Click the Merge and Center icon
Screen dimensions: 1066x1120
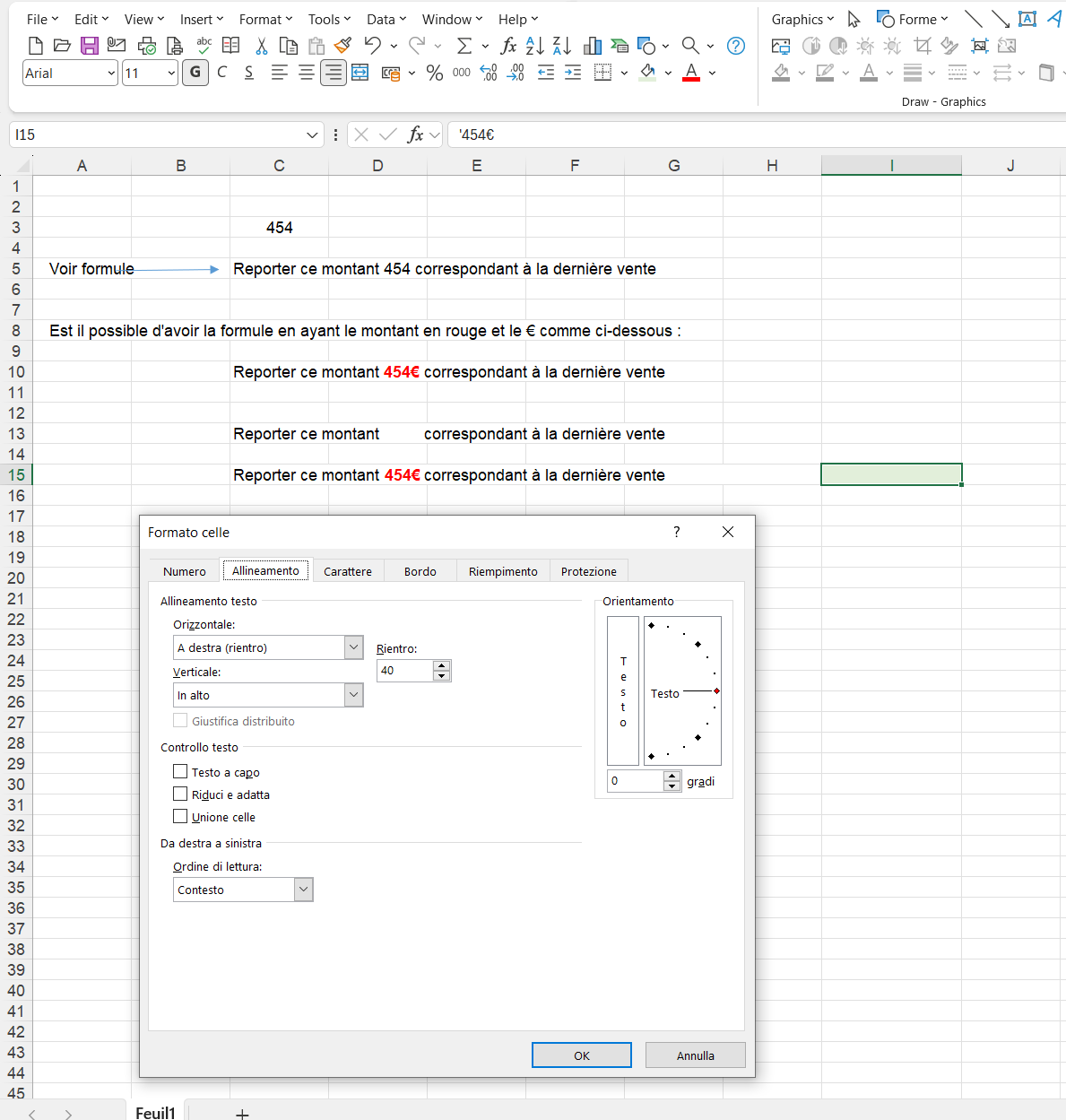[x=360, y=73]
